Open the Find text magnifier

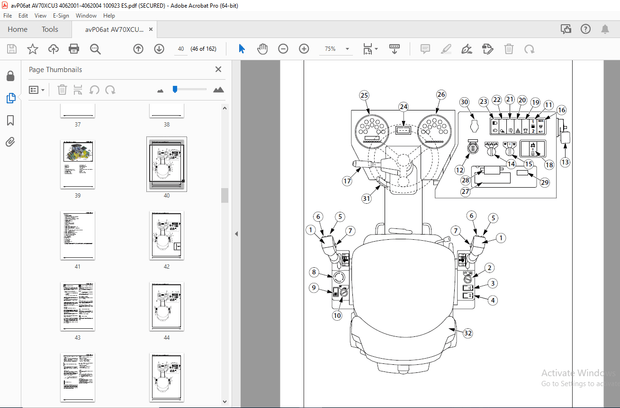pos(95,49)
